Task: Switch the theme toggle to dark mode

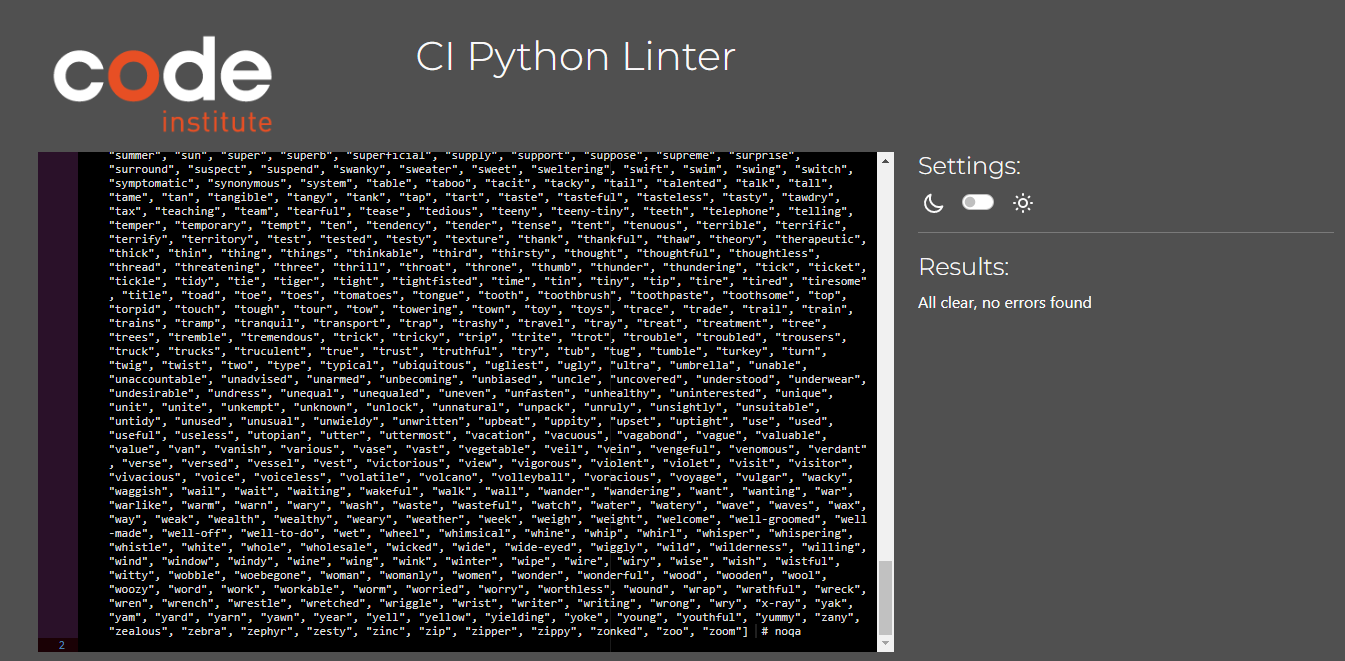Action: (x=977, y=202)
